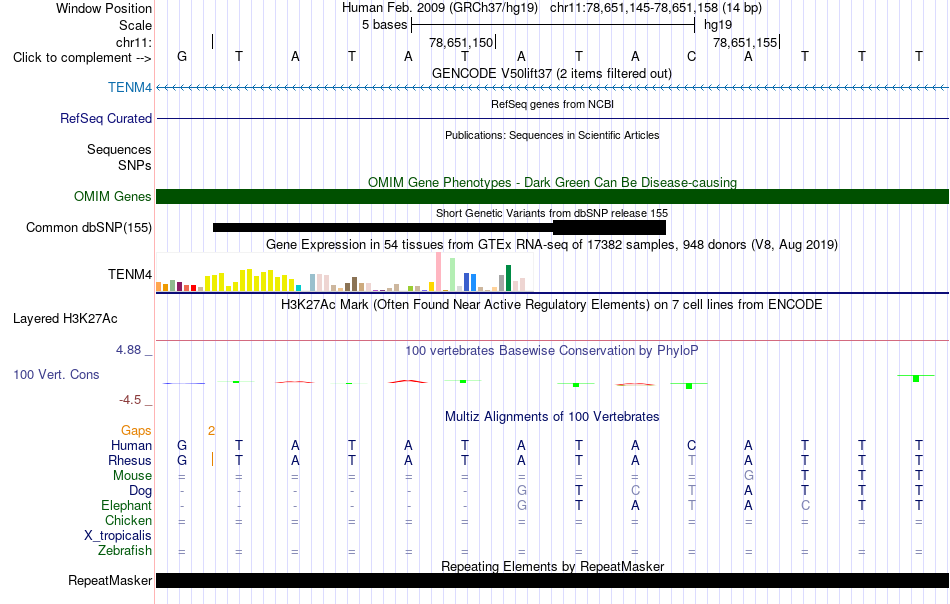Screen dimensions: 950x604
Task: Click the Layered H3K27Ac track label
Action: pyautogui.click(x=65, y=319)
